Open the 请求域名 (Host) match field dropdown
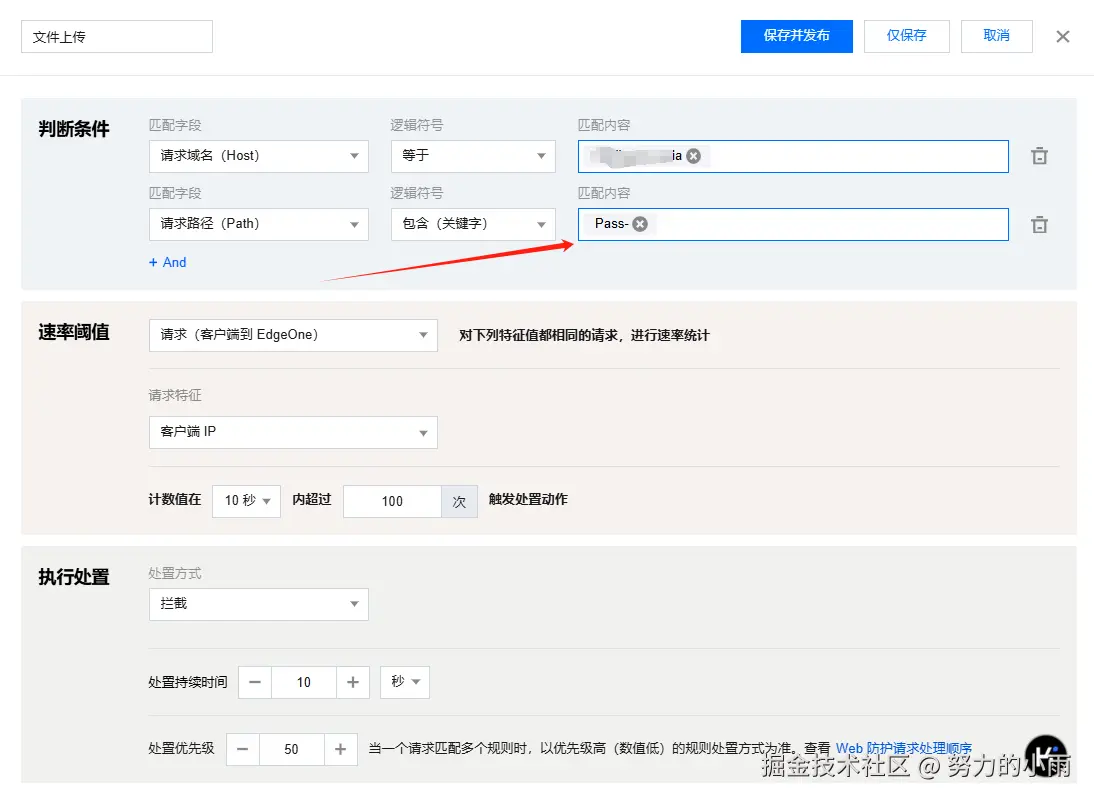This screenshot has height=802, width=1094. point(259,156)
